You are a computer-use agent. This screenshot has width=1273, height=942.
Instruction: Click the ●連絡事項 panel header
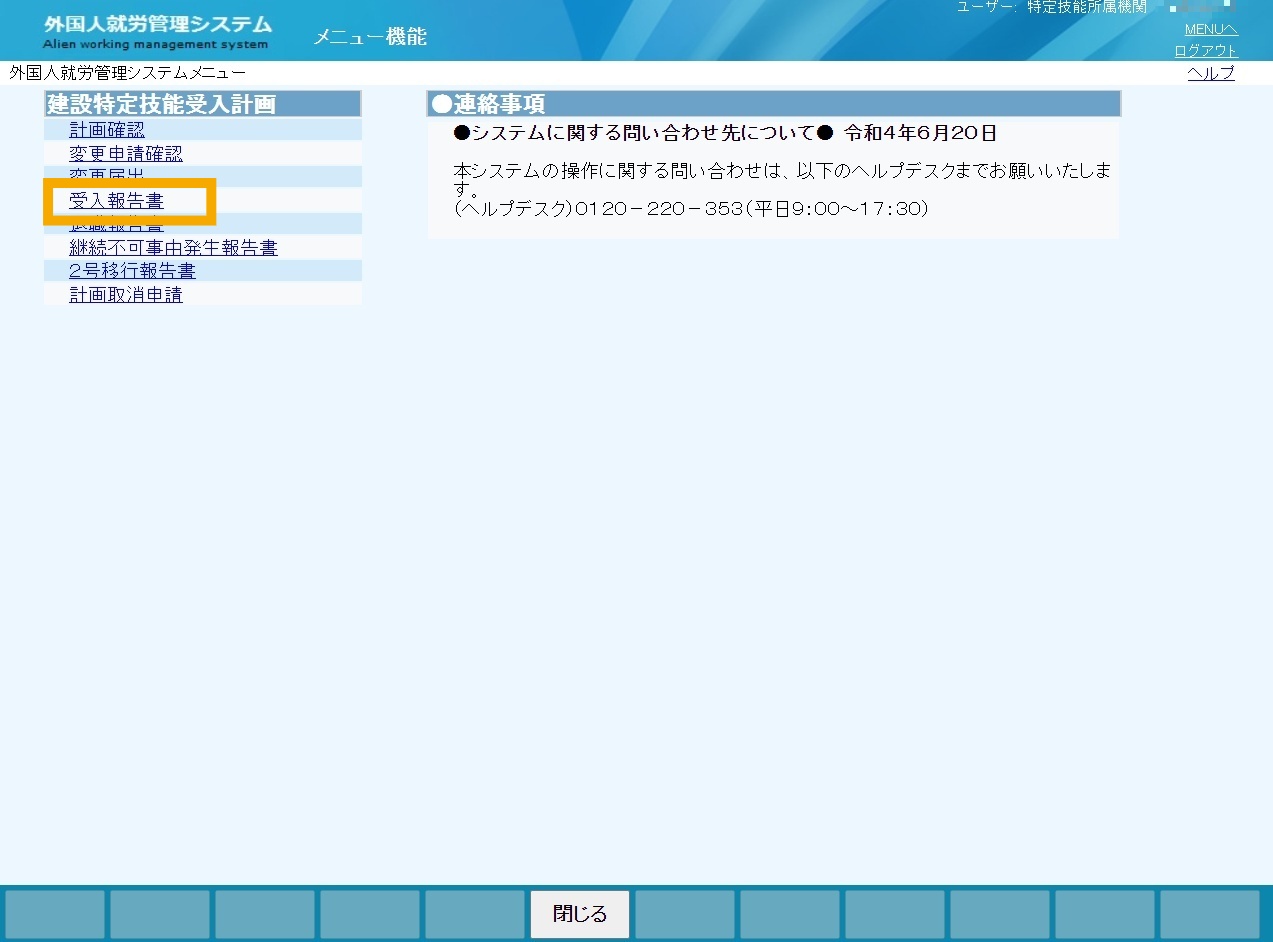(x=774, y=104)
